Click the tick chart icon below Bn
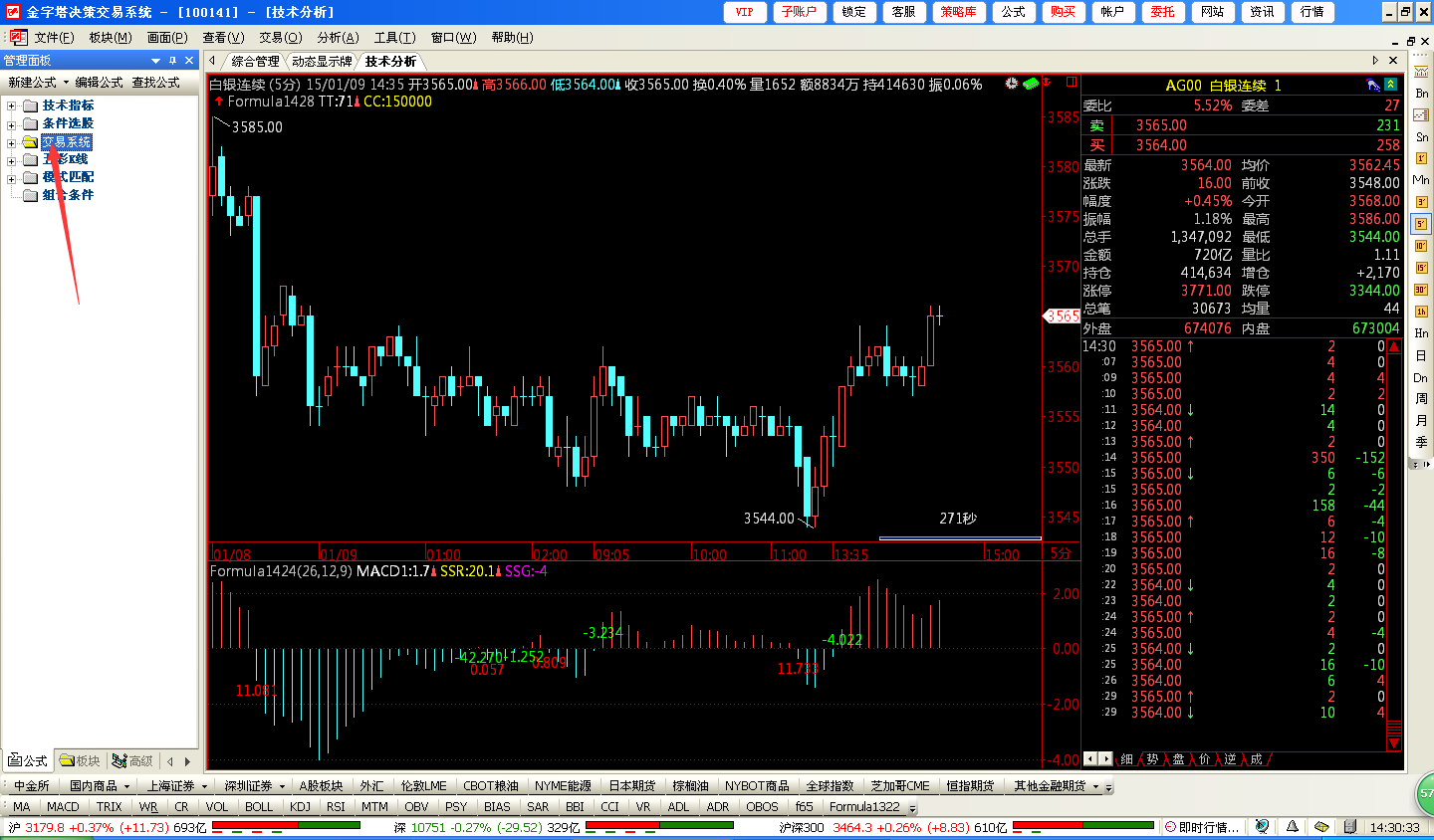The height and width of the screenshot is (840, 1434). click(x=1421, y=115)
